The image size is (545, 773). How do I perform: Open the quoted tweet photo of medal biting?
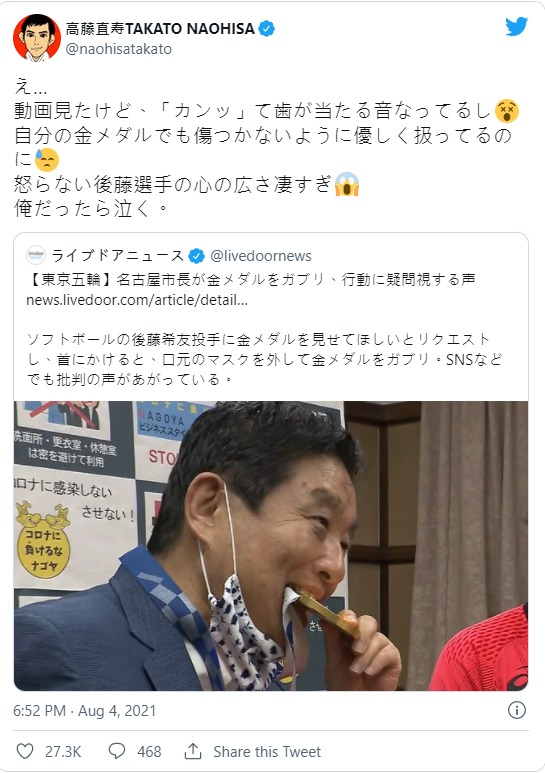point(271,546)
